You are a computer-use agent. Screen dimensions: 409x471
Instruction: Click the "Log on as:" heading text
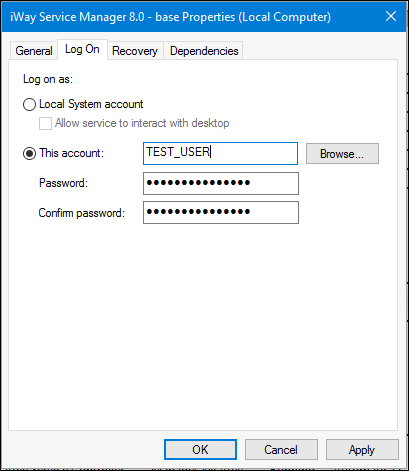point(48,79)
